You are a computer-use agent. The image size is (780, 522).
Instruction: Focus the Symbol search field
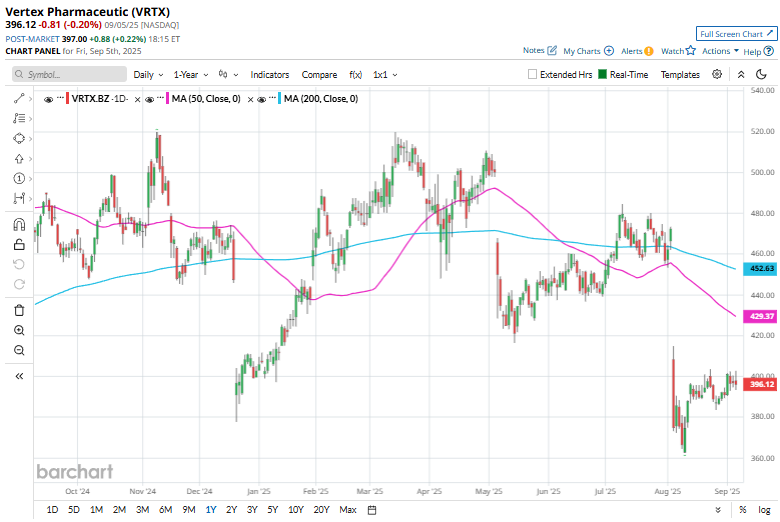(x=69, y=74)
